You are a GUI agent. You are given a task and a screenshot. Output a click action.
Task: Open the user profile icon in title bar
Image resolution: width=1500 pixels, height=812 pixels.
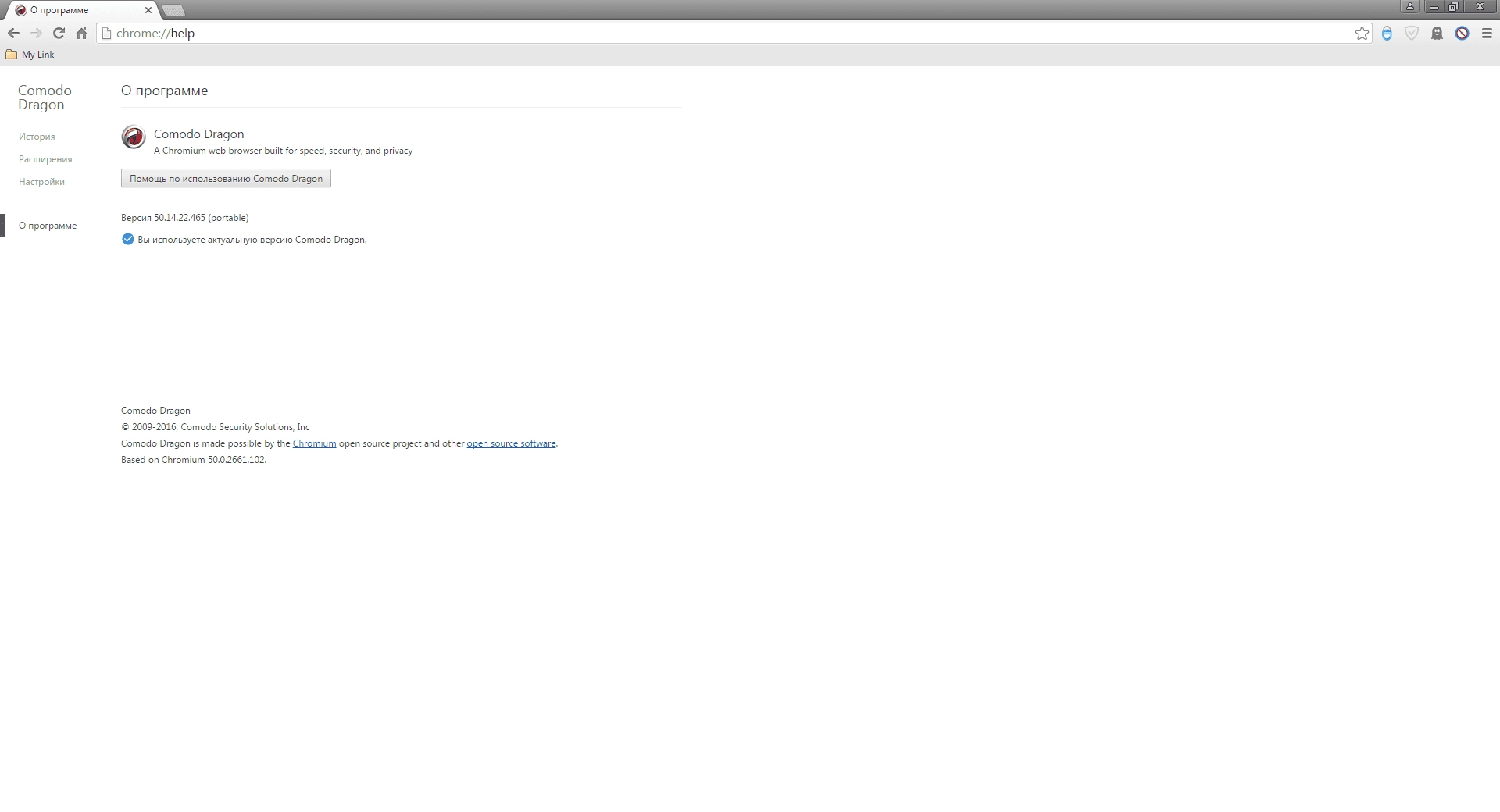(1409, 7)
